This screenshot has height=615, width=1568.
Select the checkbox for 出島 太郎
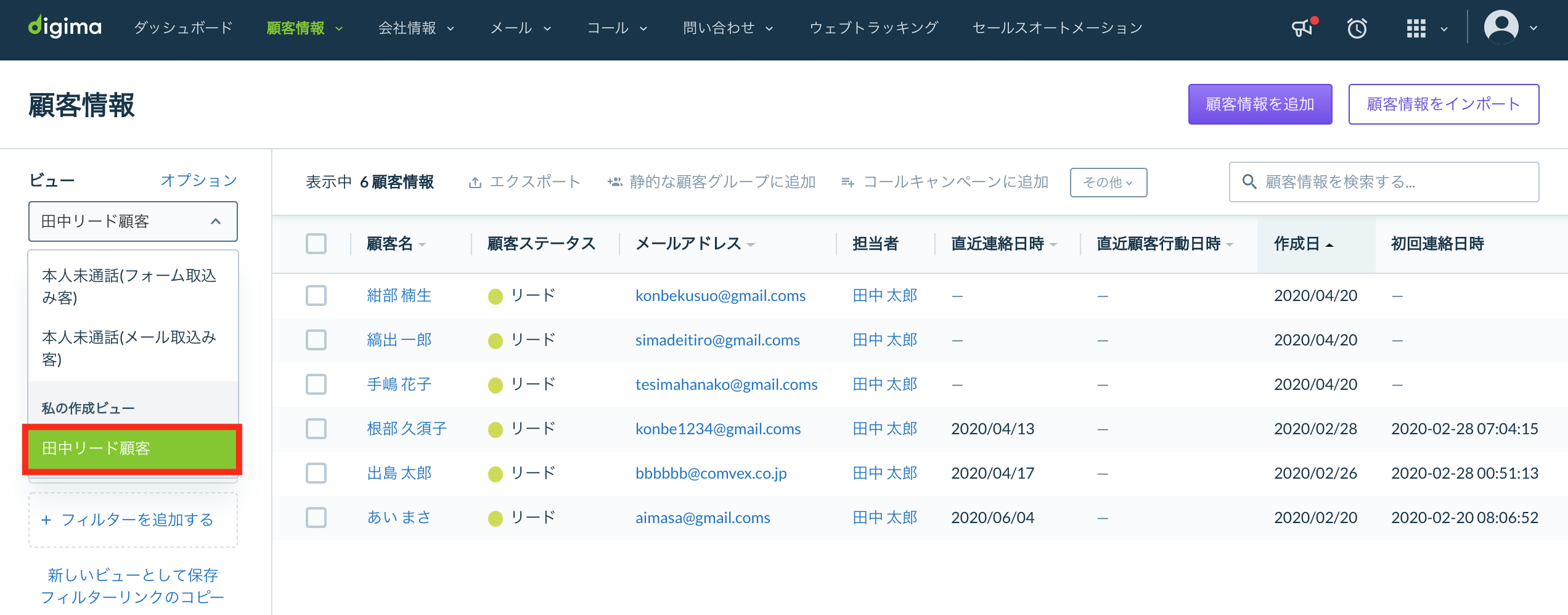[x=316, y=473]
